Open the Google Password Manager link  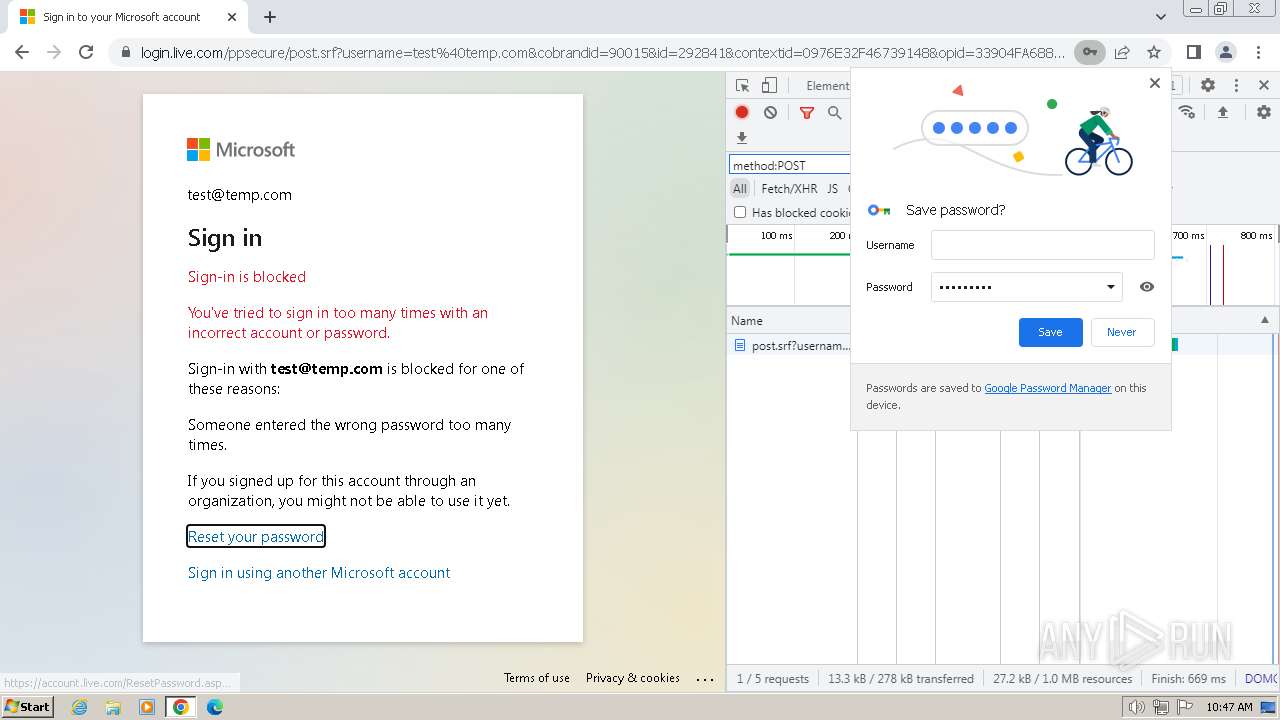tap(1048, 388)
